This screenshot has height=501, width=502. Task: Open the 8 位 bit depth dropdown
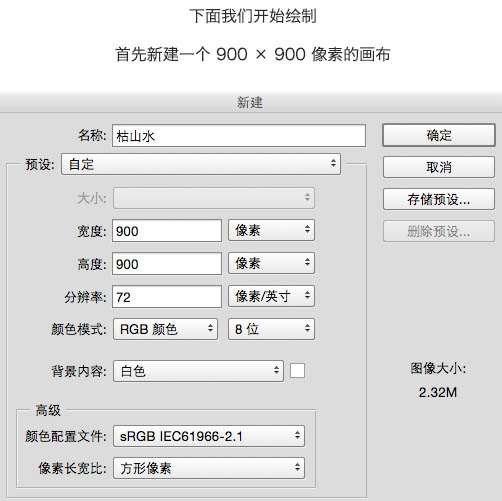click(x=271, y=329)
